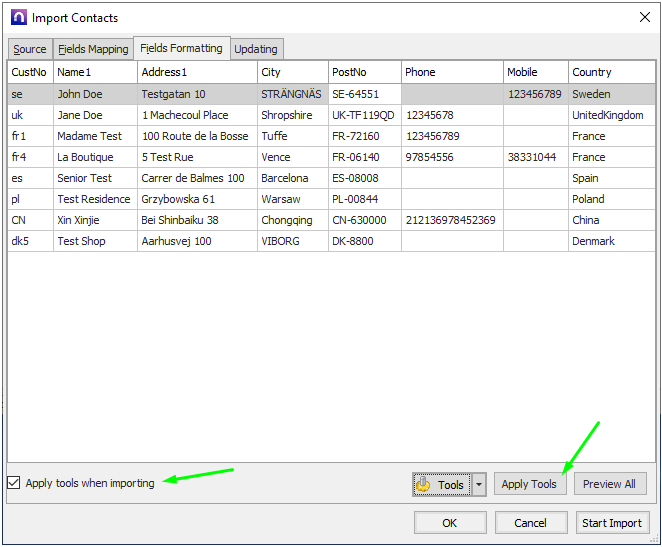The image size is (662, 547).
Task: Switch to the Source tab
Action: point(30,49)
